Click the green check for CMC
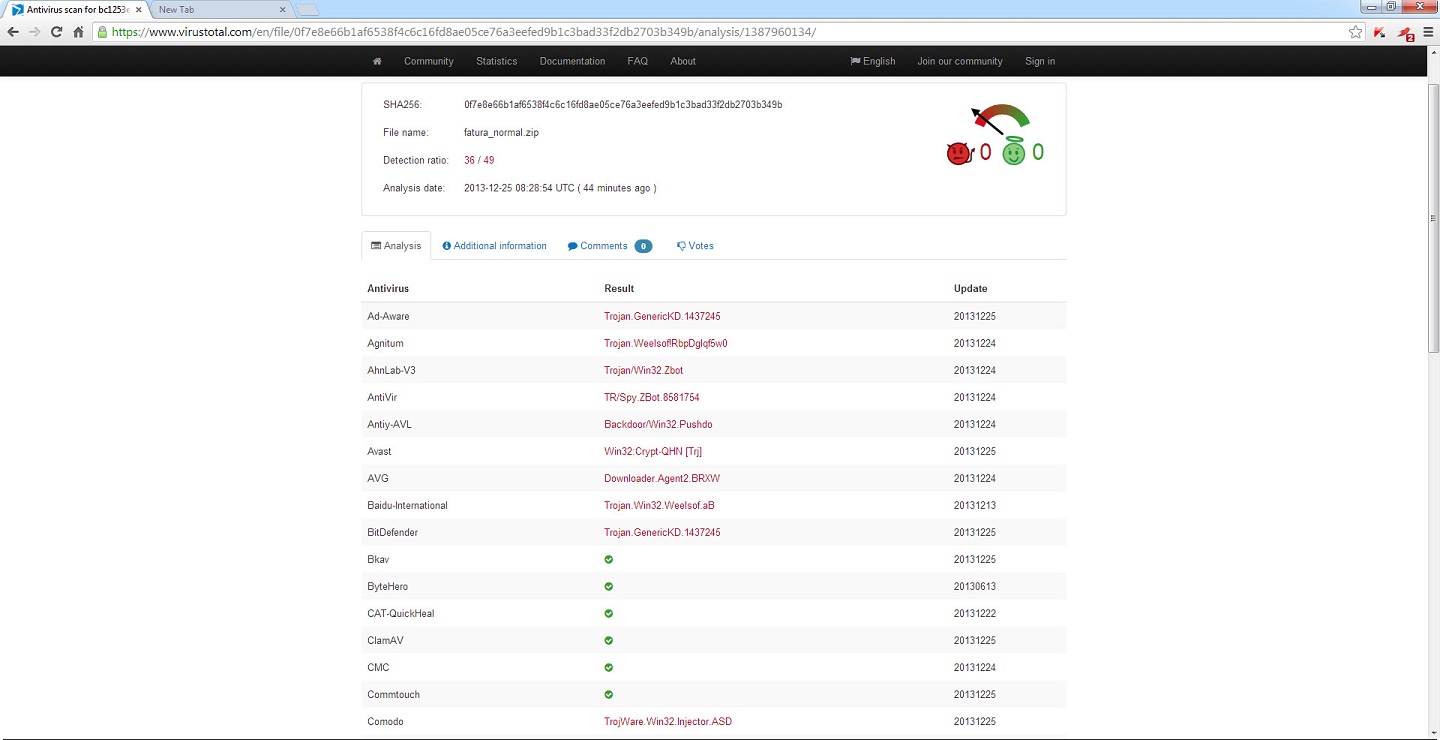 pos(609,667)
